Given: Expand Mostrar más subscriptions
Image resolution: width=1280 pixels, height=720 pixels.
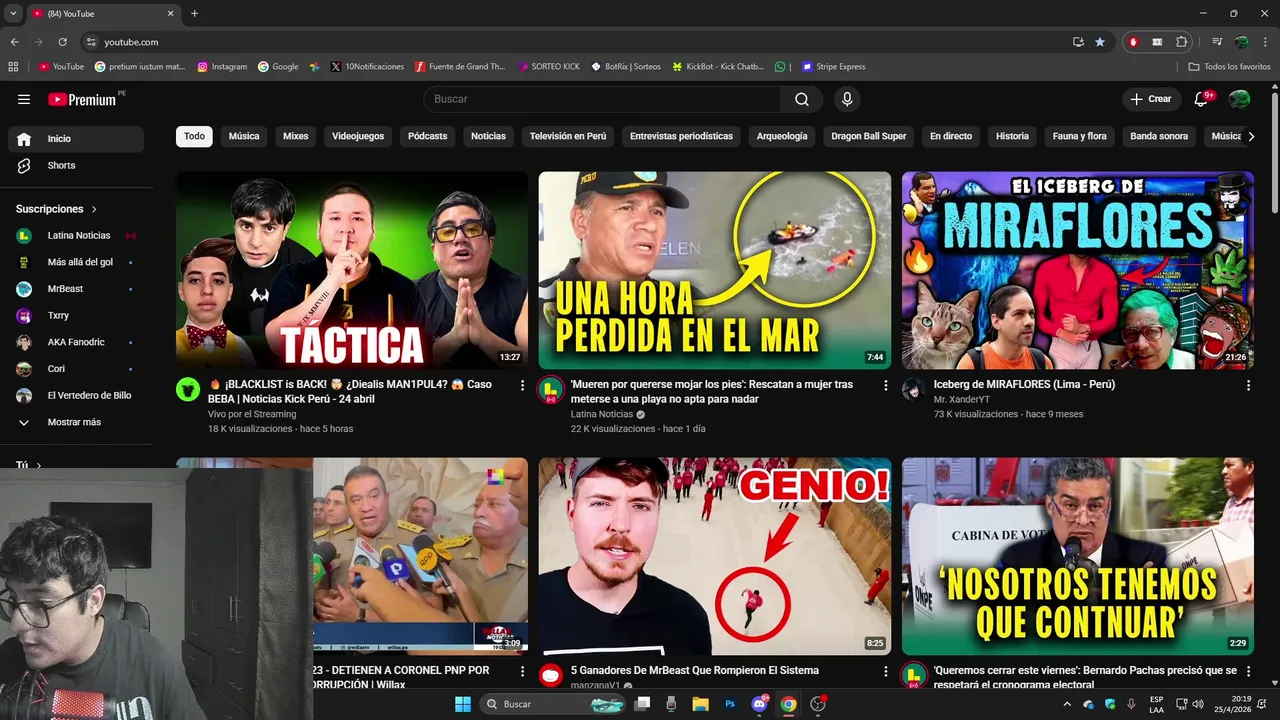Looking at the screenshot, I should (x=76, y=422).
